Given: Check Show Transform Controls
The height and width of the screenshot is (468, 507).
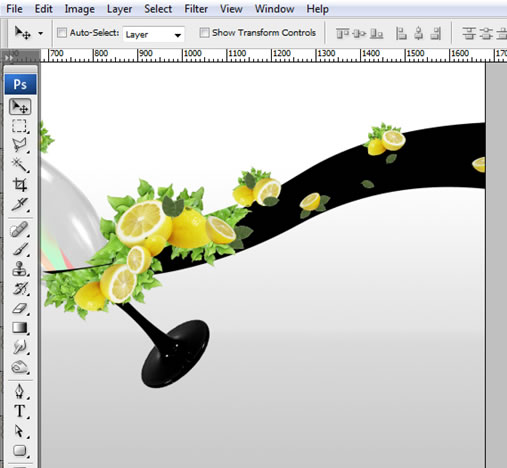Looking at the screenshot, I should coord(204,33).
